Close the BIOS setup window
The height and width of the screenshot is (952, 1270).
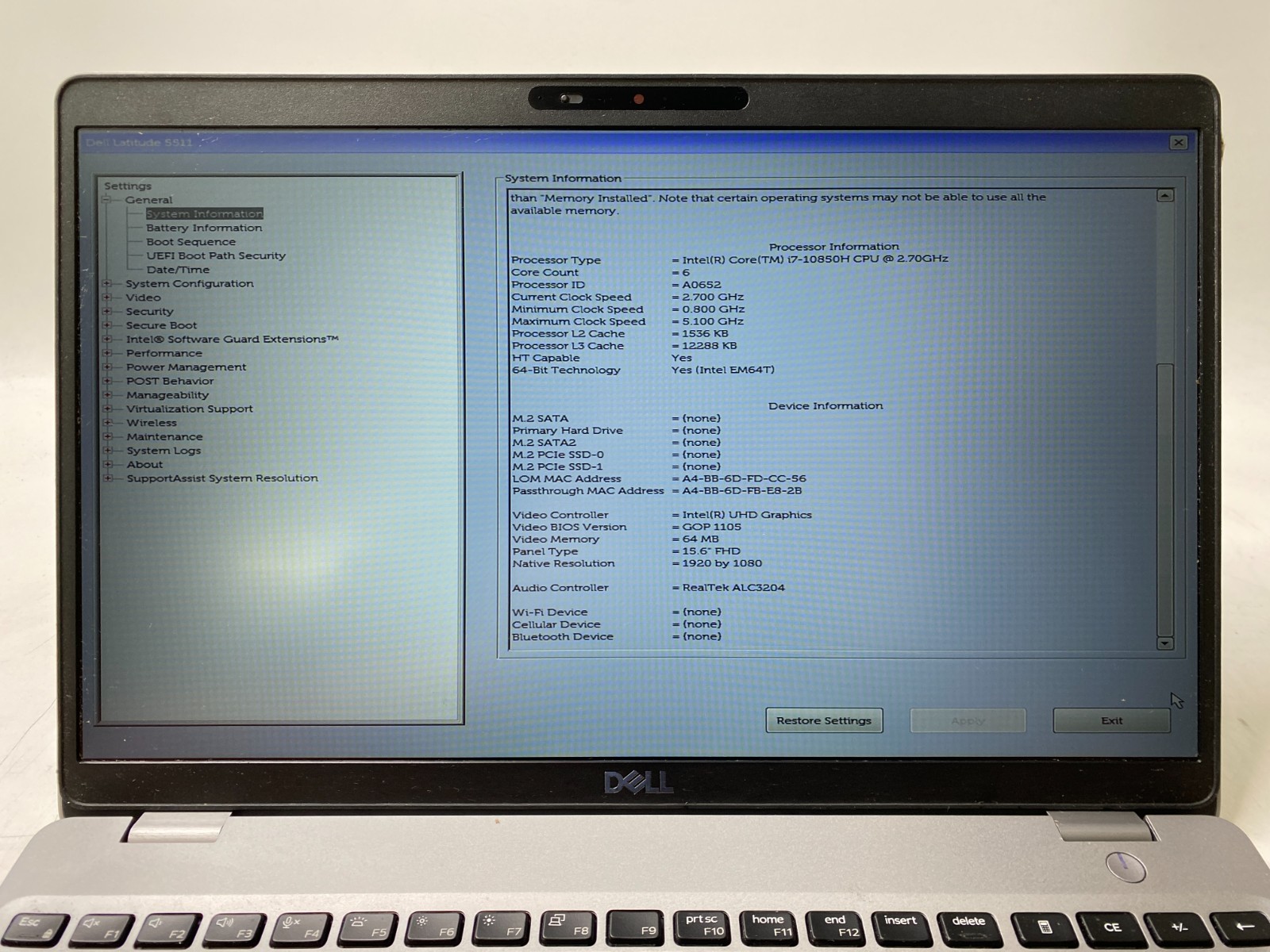(x=1179, y=142)
